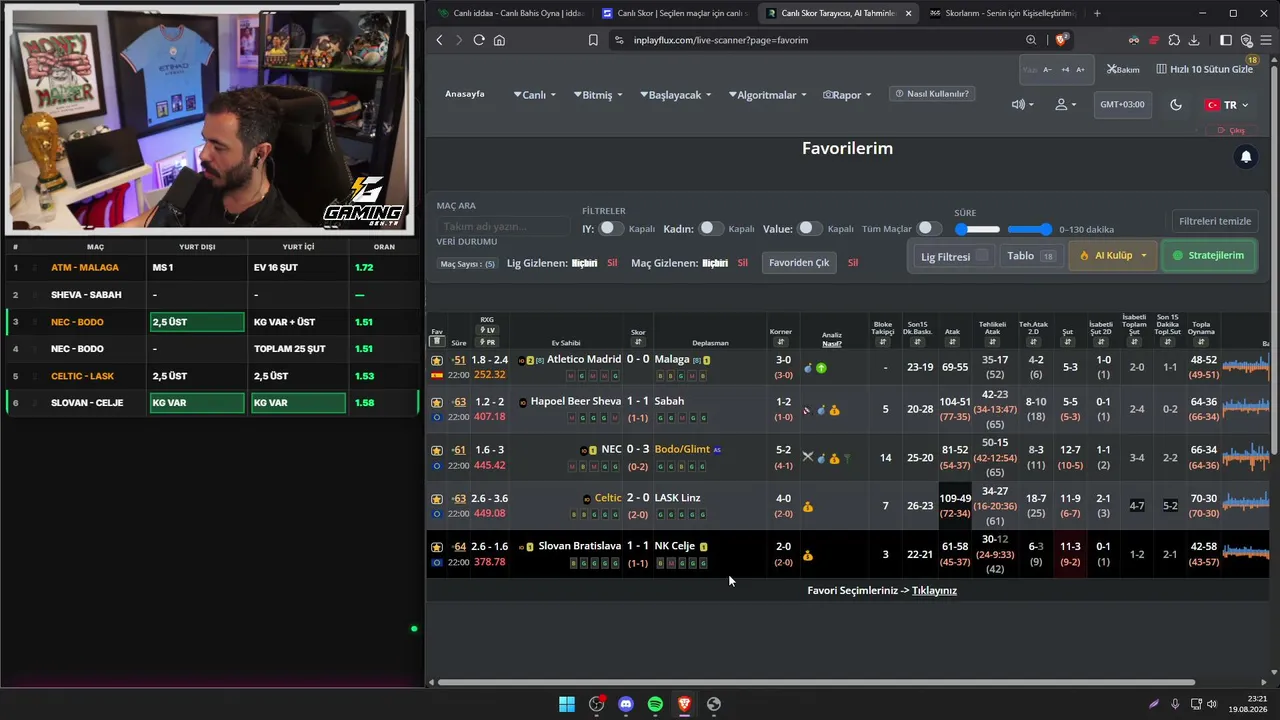Open Stratejilerim button
The image size is (1280, 720).
pos(1208,256)
